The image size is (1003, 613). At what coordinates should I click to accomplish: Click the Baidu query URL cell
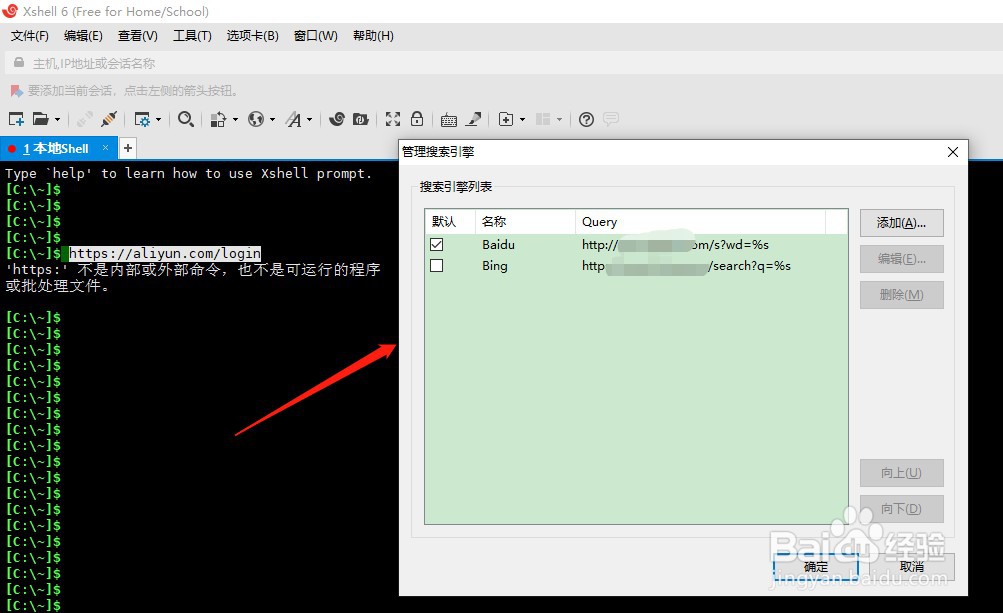(675, 244)
